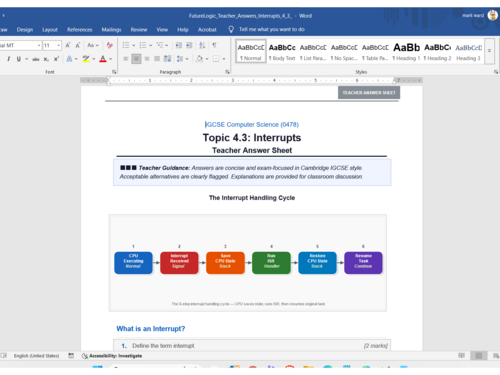Screen dimensions: 500x375
Task: Open the font name dropdown arrow
Action: pyautogui.click(x=39, y=45)
